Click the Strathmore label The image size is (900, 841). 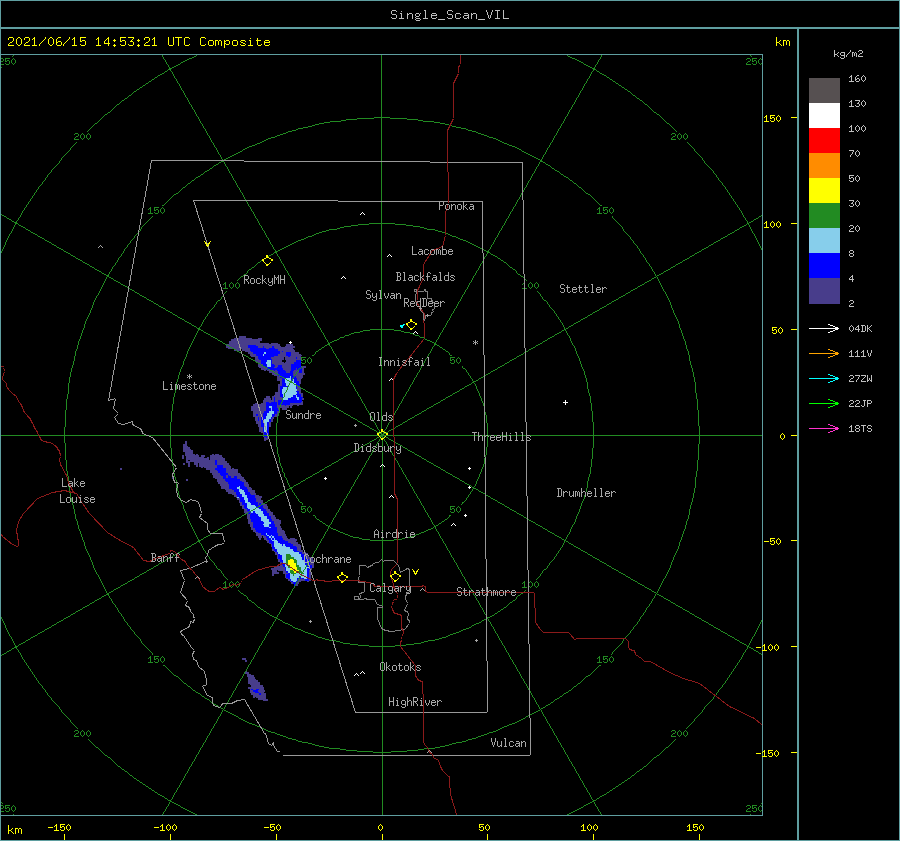(486, 592)
